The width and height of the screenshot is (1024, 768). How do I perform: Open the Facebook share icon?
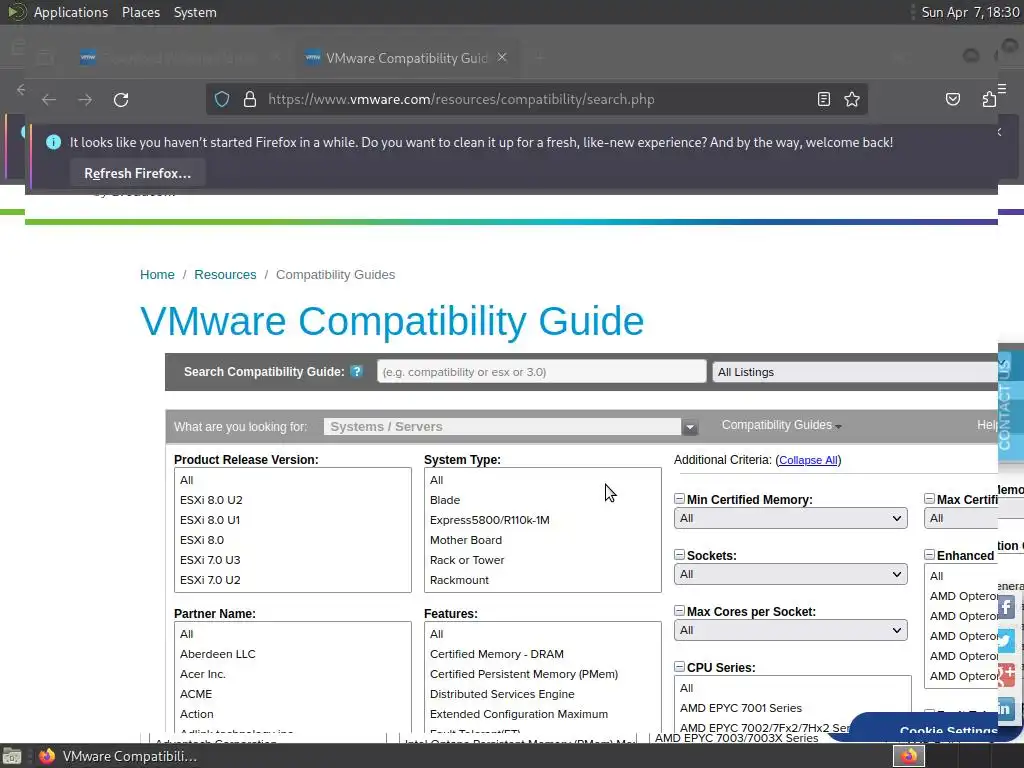click(1006, 607)
